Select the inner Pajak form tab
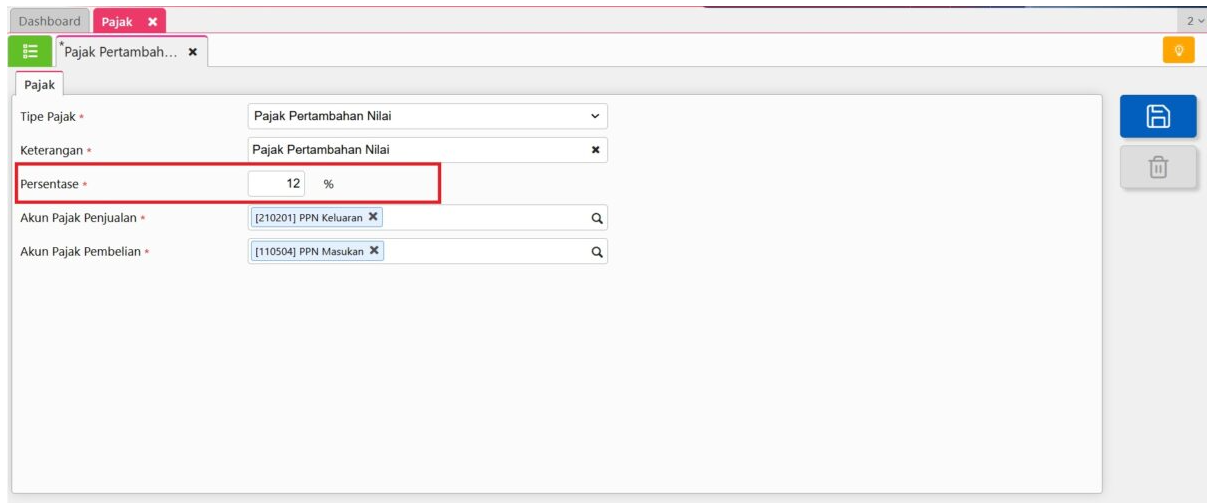The image size is (1219, 503). (39, 86)
